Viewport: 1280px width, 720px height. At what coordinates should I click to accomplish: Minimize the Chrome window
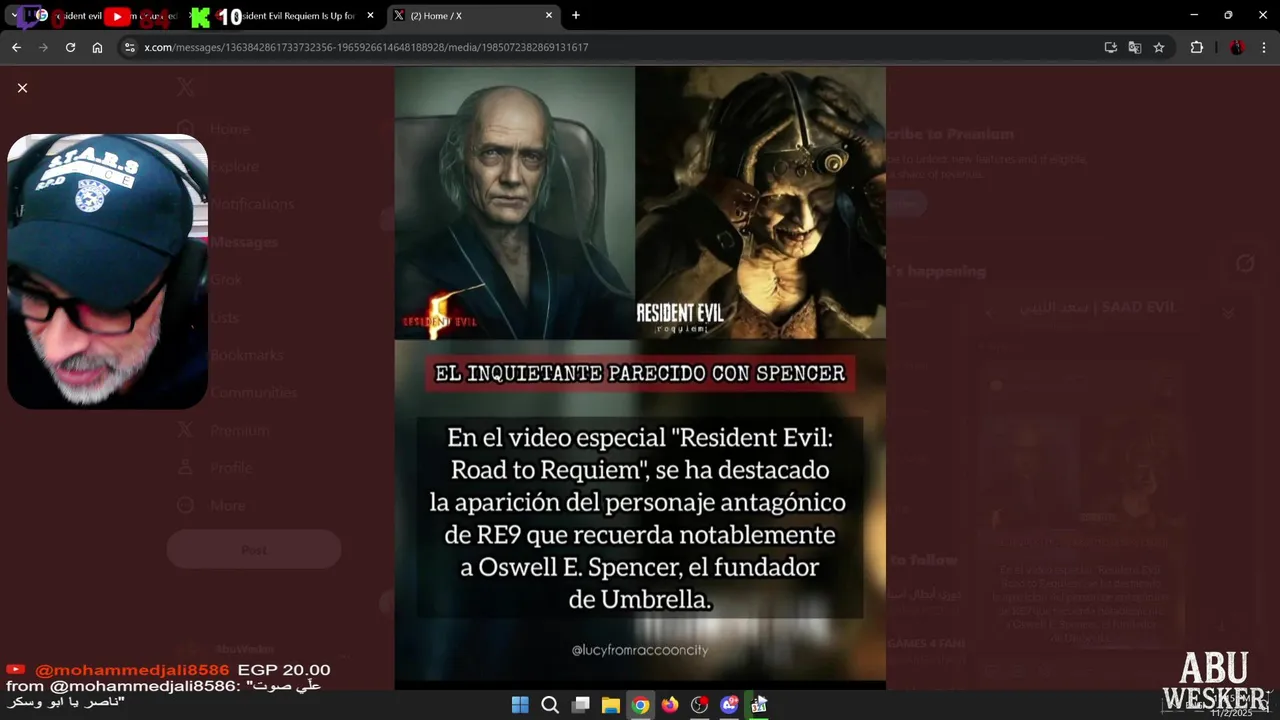1194,15
